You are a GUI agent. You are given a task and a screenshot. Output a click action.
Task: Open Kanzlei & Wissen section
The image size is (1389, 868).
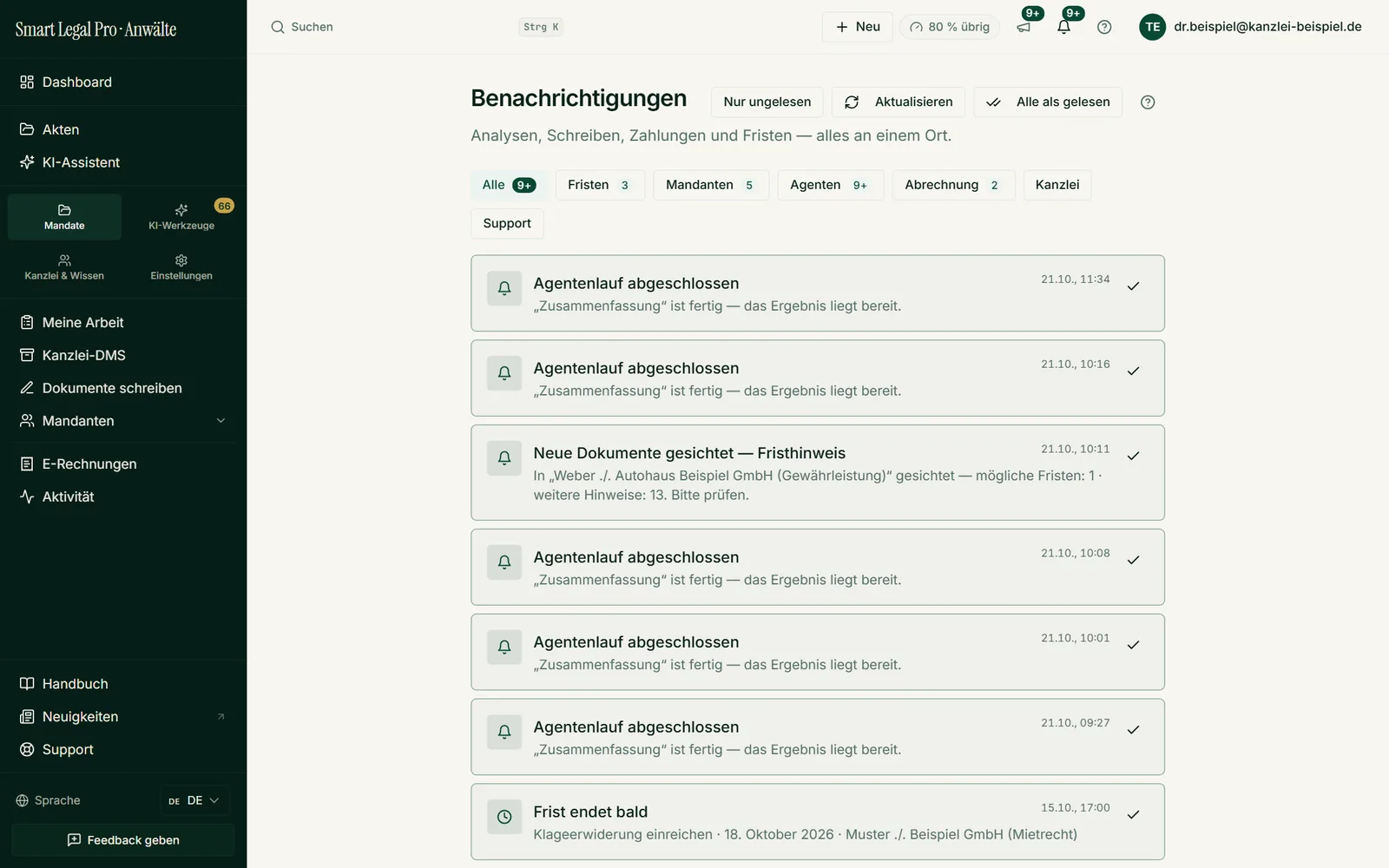(64, 267)
